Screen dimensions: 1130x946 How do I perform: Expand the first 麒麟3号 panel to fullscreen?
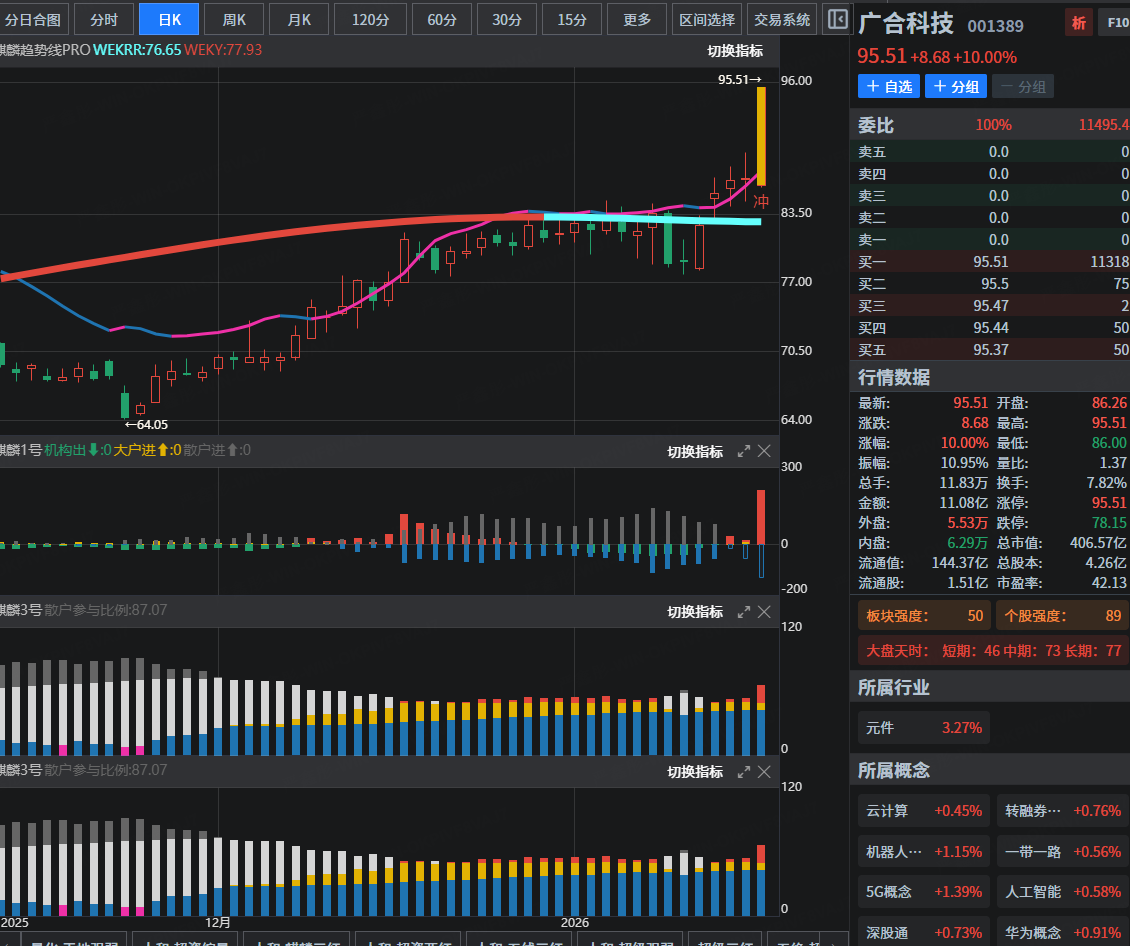743,612
